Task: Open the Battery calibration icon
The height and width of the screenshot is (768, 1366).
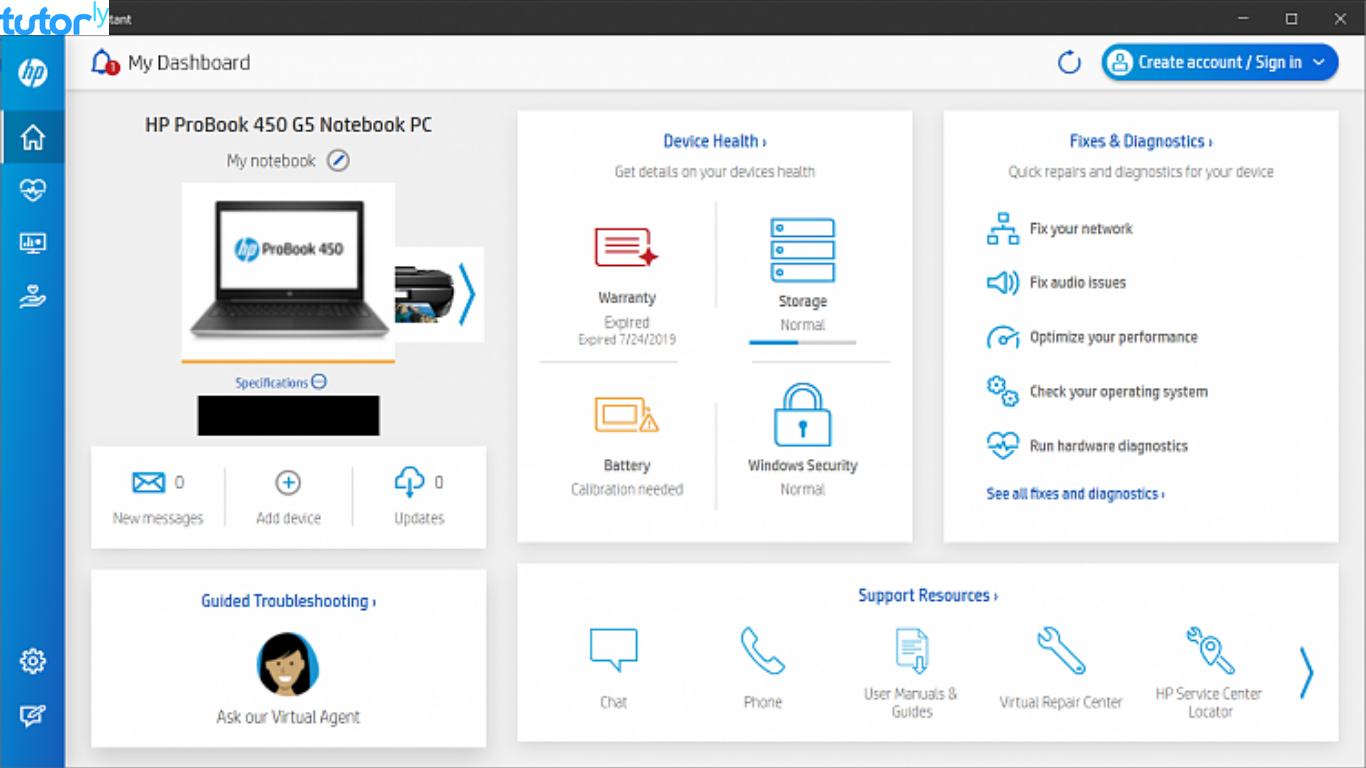Action: tap(626, 414)
